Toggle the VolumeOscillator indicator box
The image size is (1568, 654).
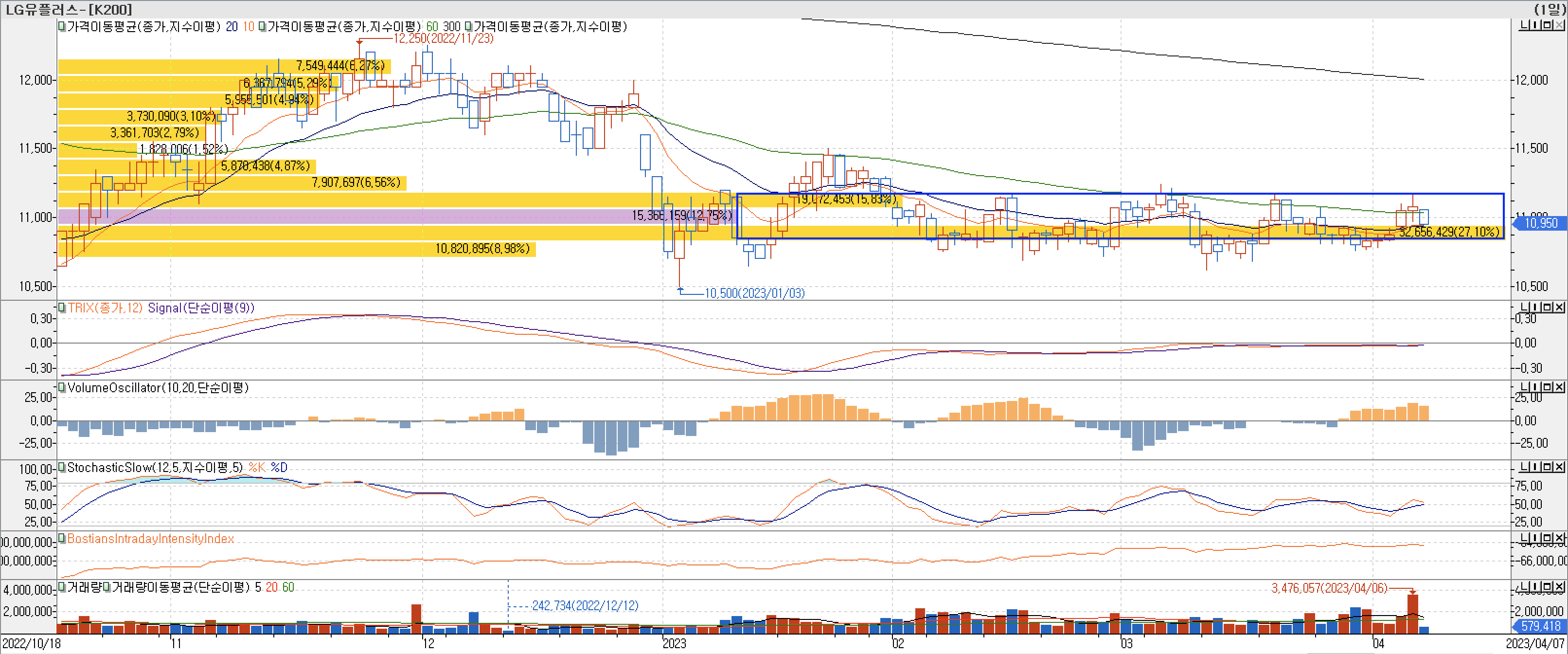[x=61, y=387]
